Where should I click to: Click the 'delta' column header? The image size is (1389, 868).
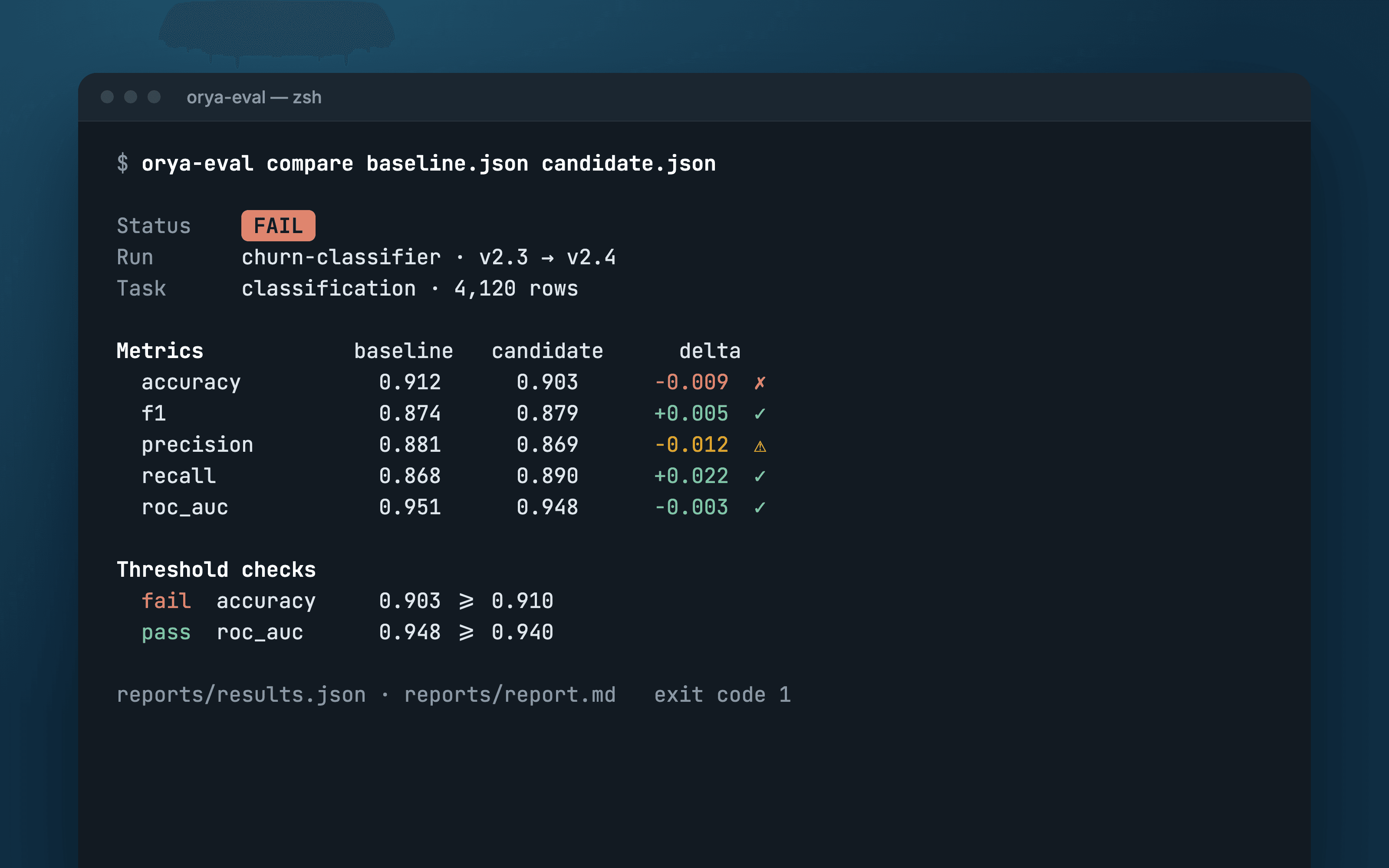(710, 351)
